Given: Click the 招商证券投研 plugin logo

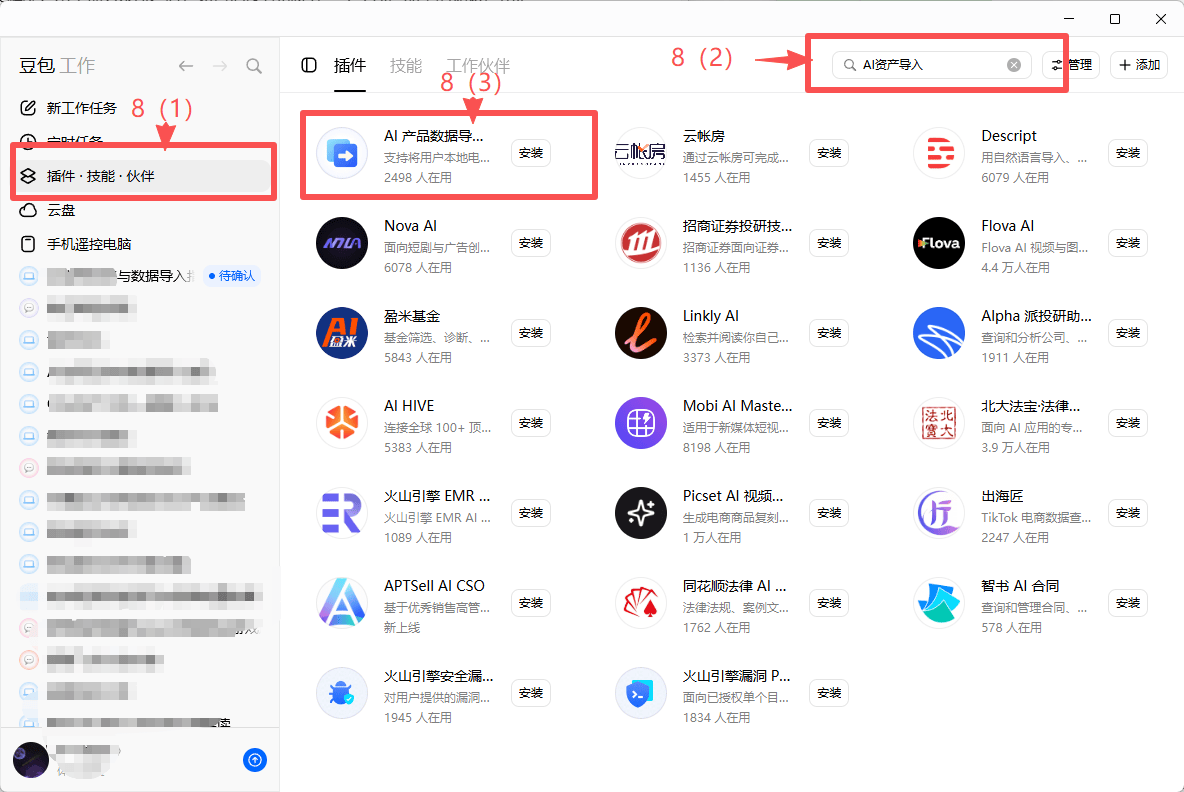Looking at the screenshot, I should [x=640, y=243].
